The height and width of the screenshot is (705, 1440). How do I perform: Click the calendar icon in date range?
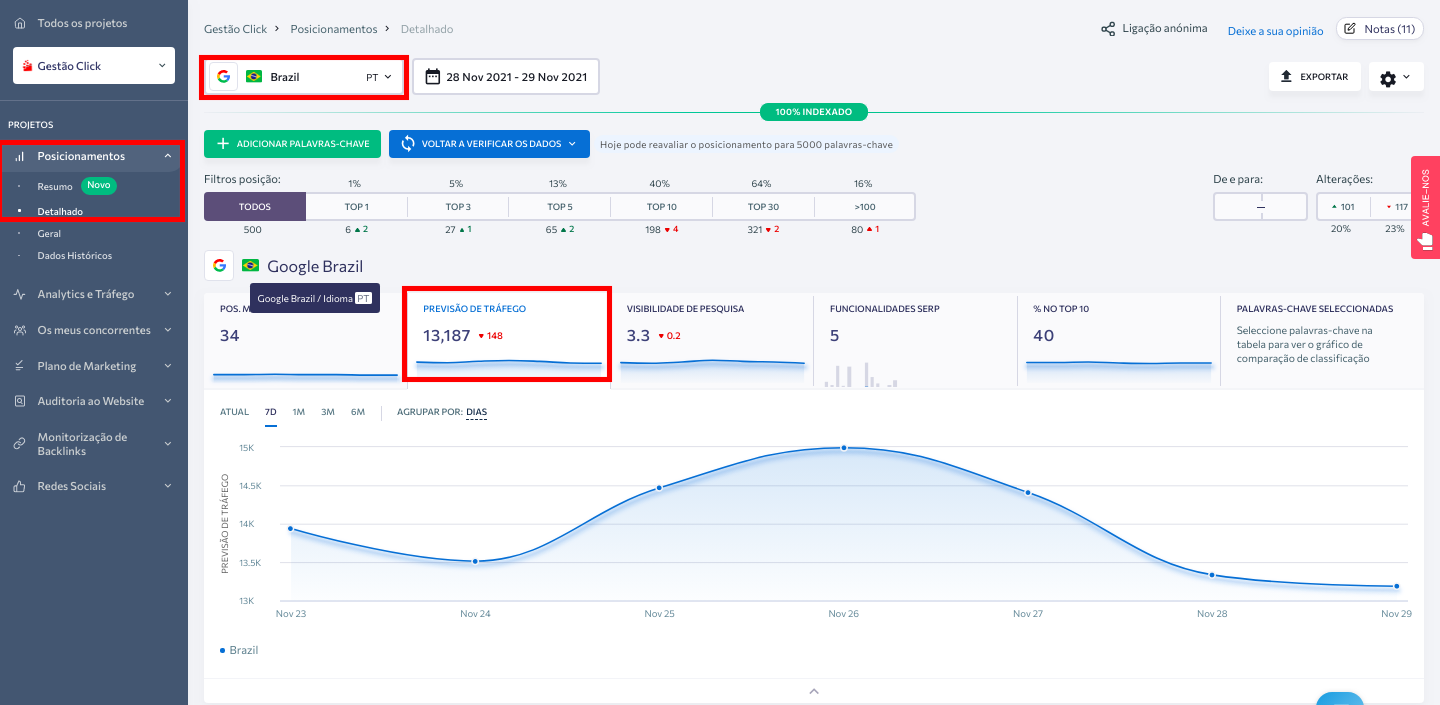(433, 77)
